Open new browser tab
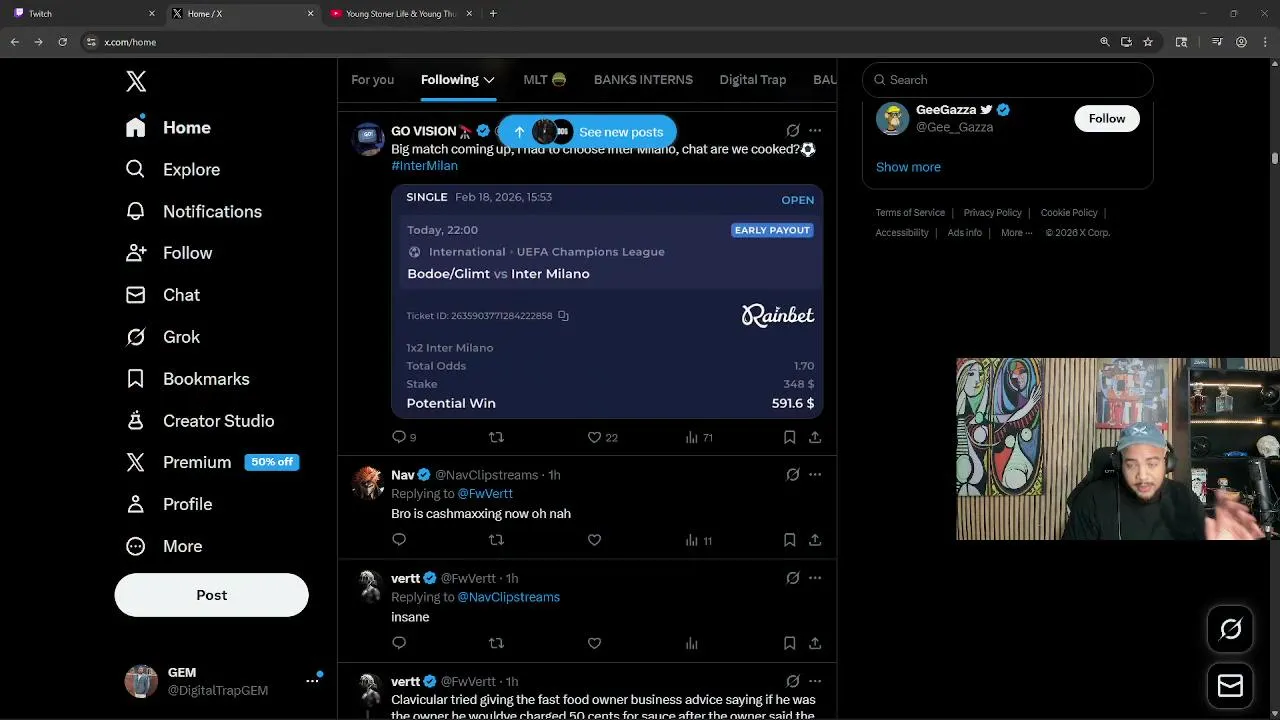Viewport: 1280px width, 720px height. click(493, 14)
